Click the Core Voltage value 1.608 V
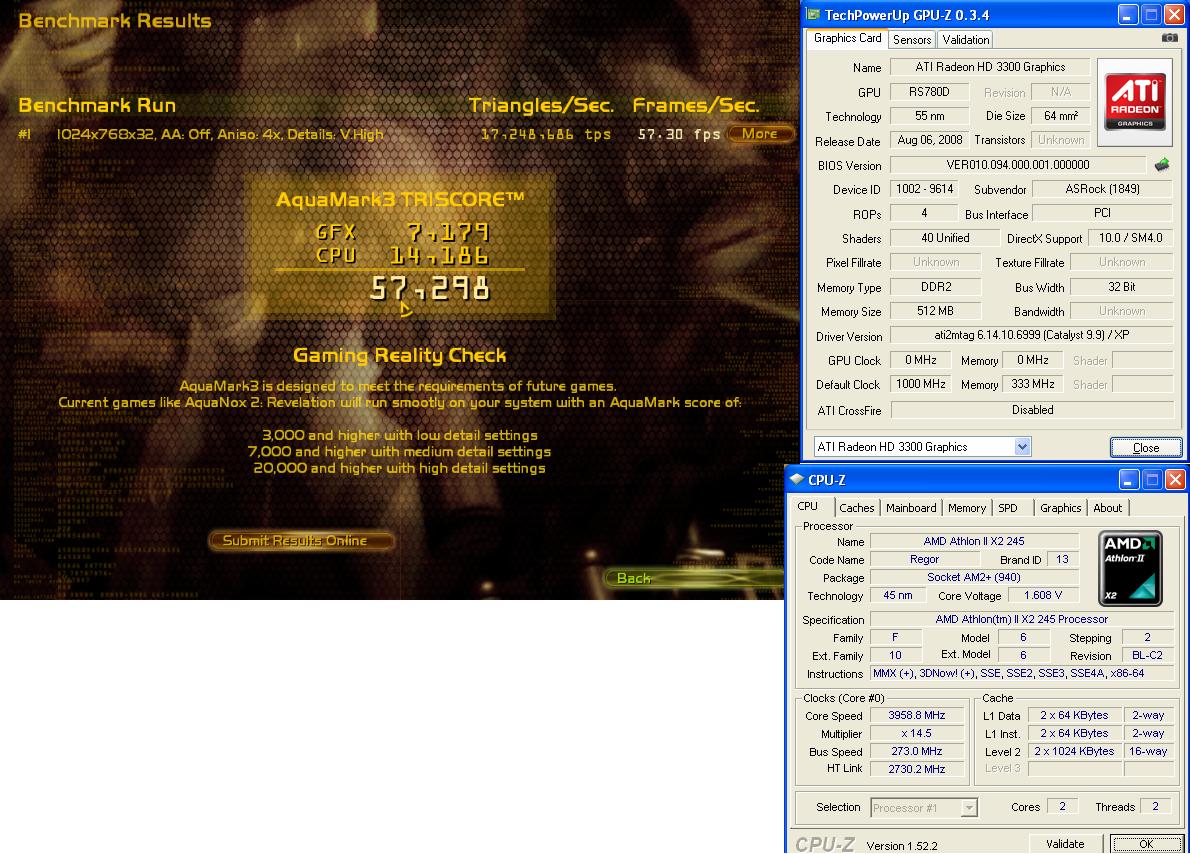 click(1043, 595)
